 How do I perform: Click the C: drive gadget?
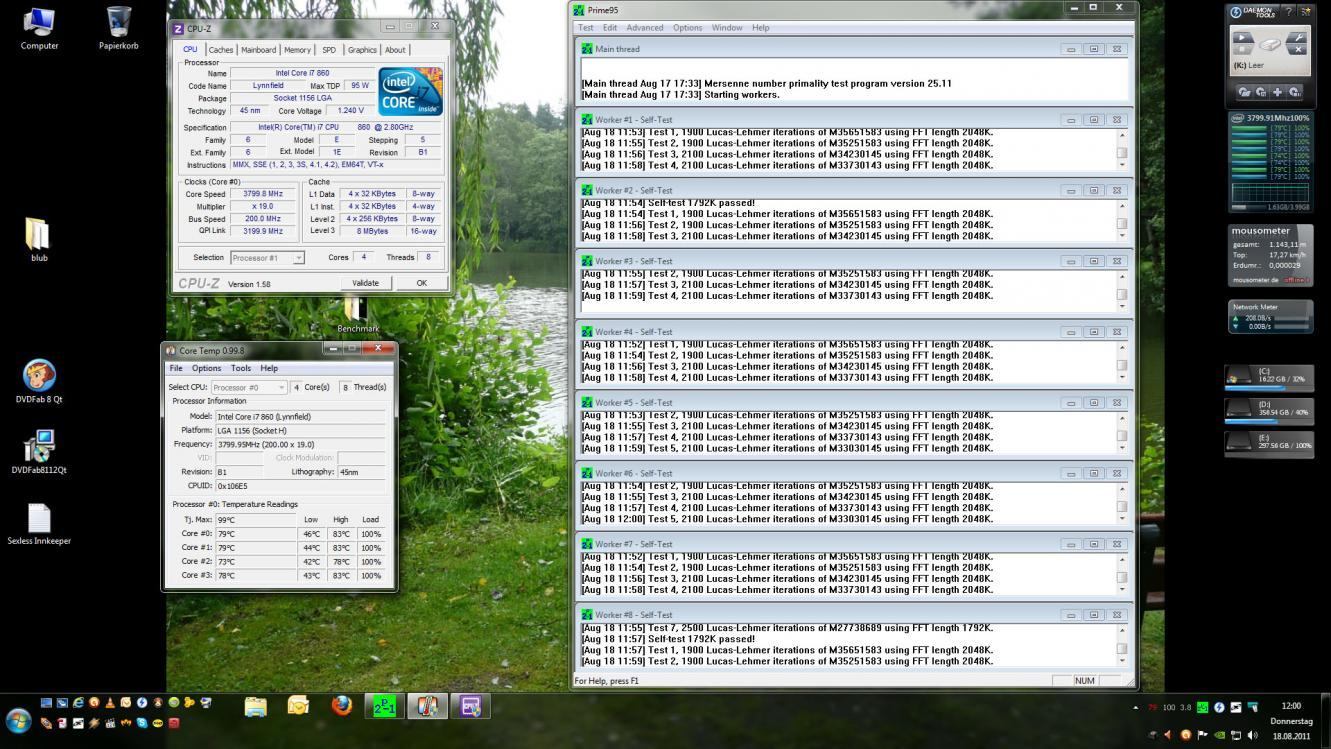1268,377
